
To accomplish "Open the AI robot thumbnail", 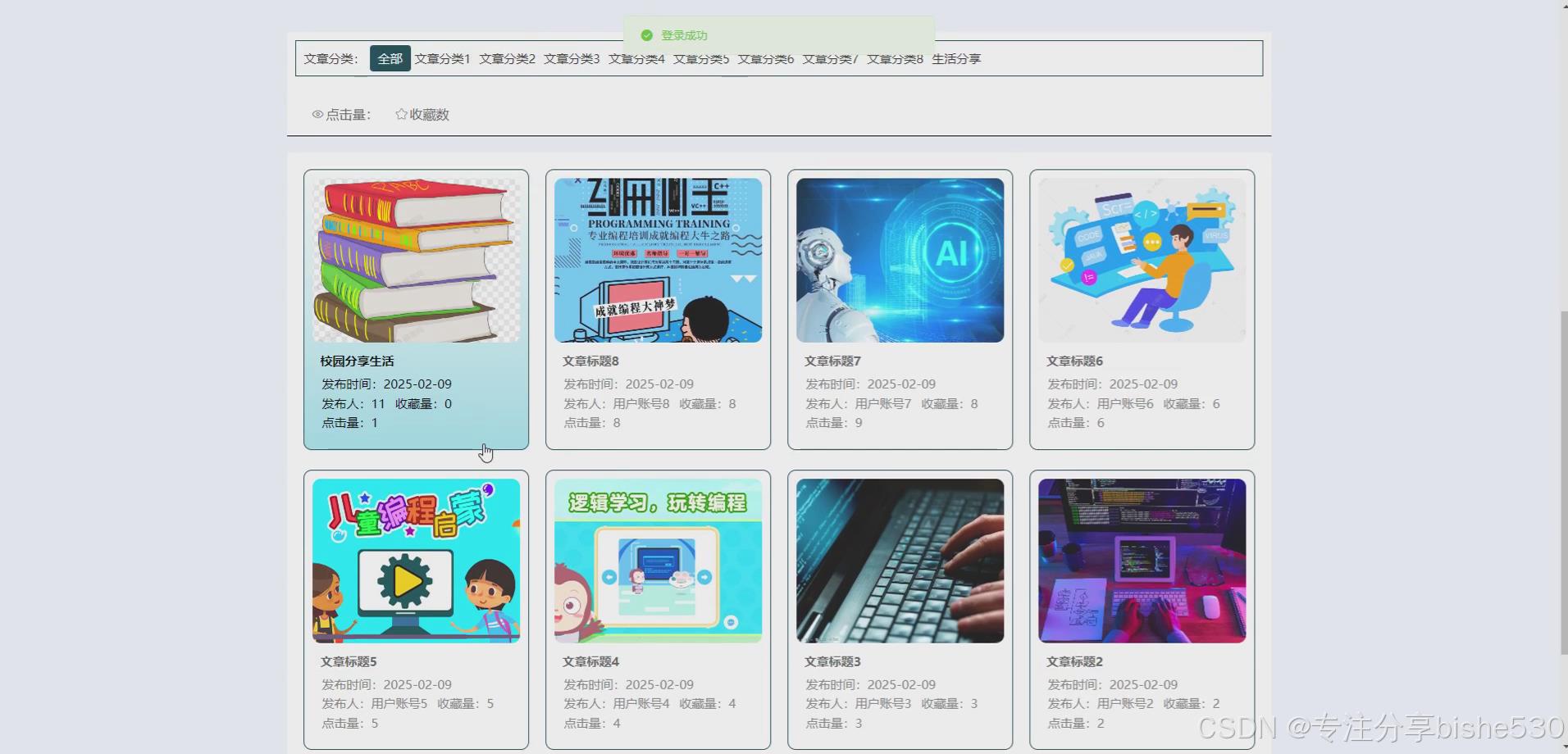I will click(x=900, y=261).
